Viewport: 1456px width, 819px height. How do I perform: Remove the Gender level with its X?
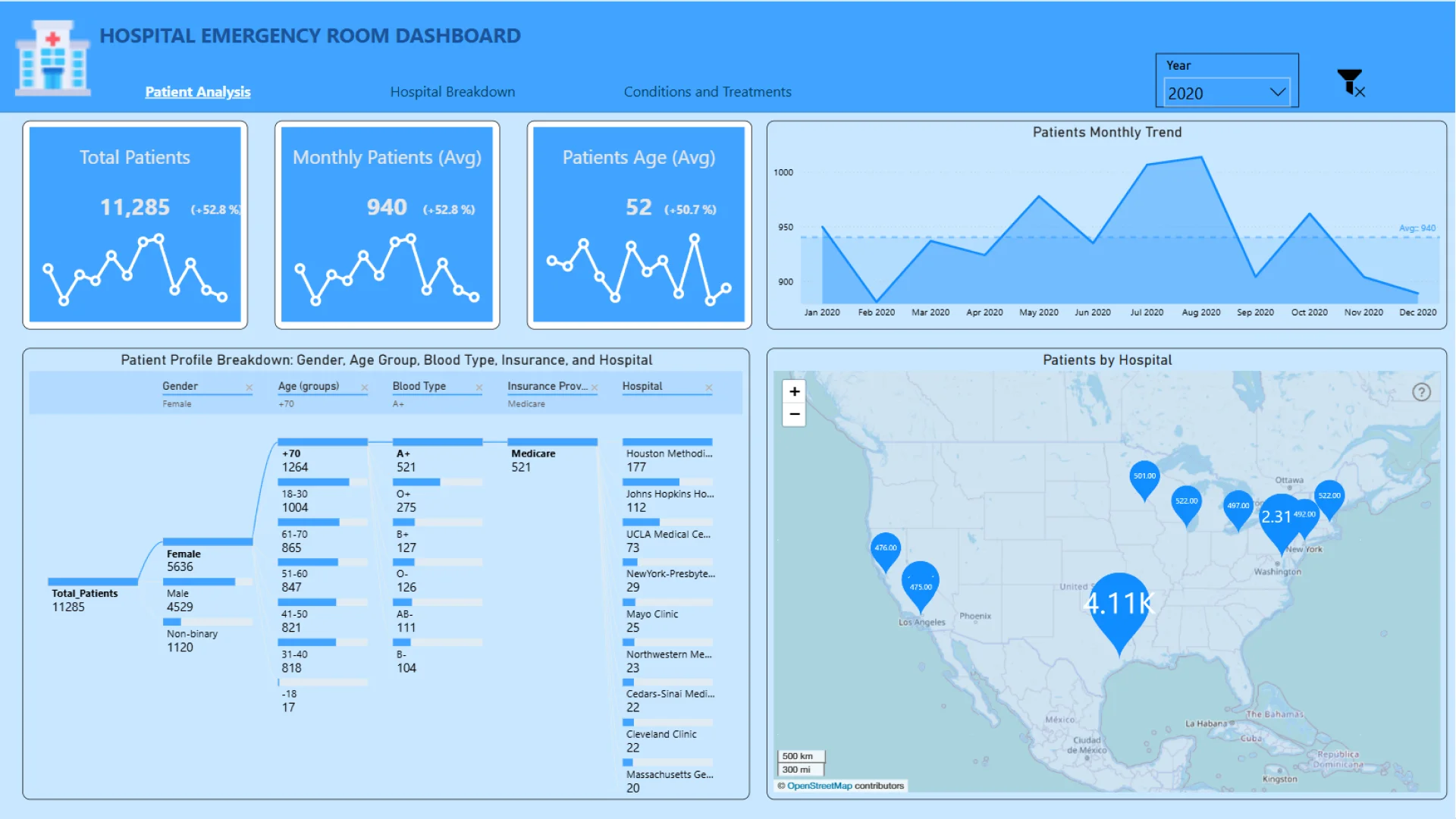(249, 388)
